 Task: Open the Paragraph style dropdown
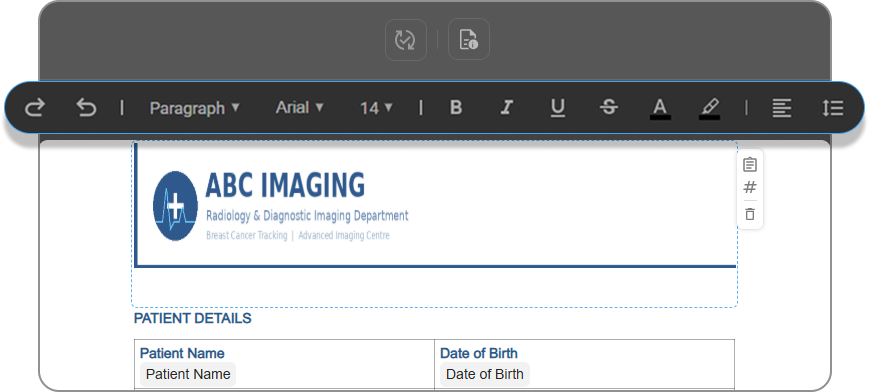click(x=195, y=108)
